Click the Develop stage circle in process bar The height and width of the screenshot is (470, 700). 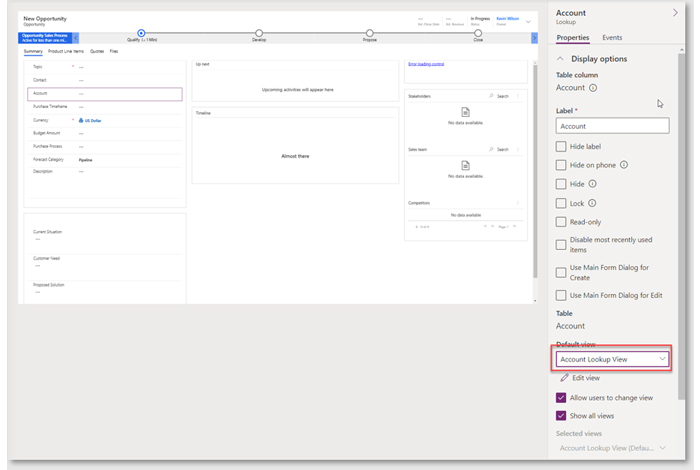point(259,33)
